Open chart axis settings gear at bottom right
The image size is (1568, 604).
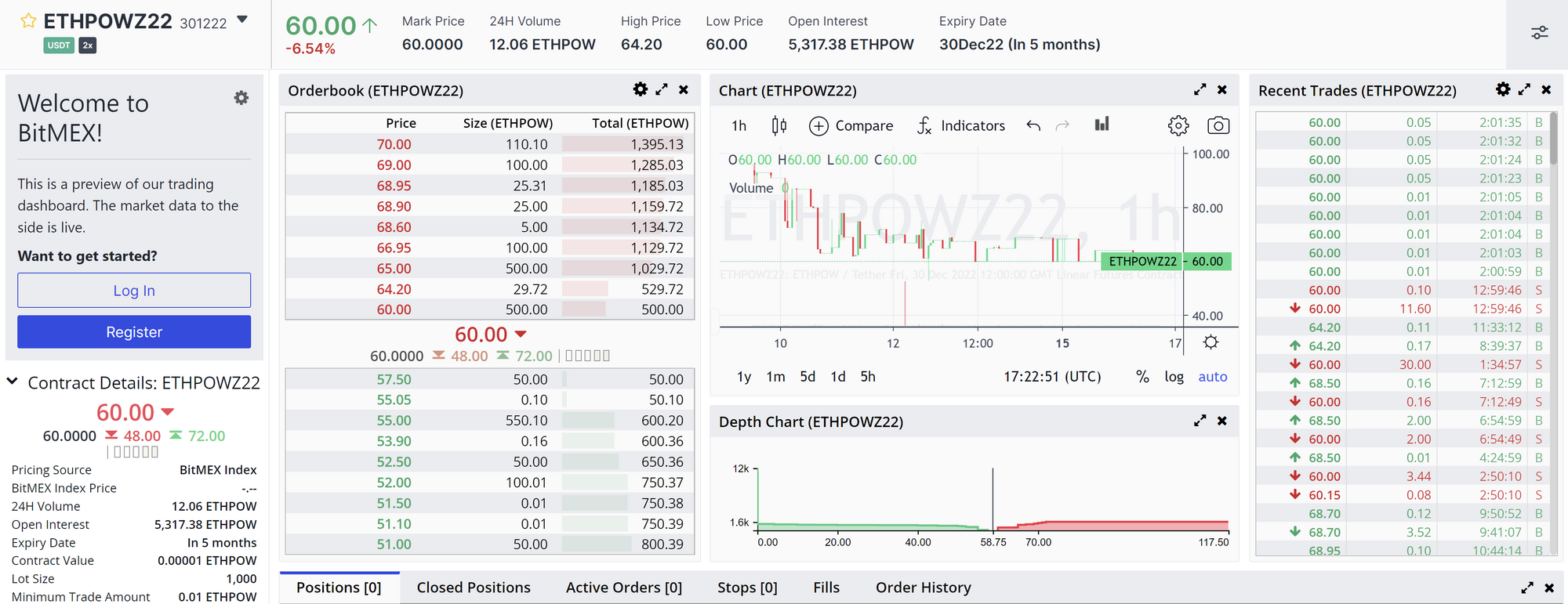pyautogui.click(x=1211, y=342)
